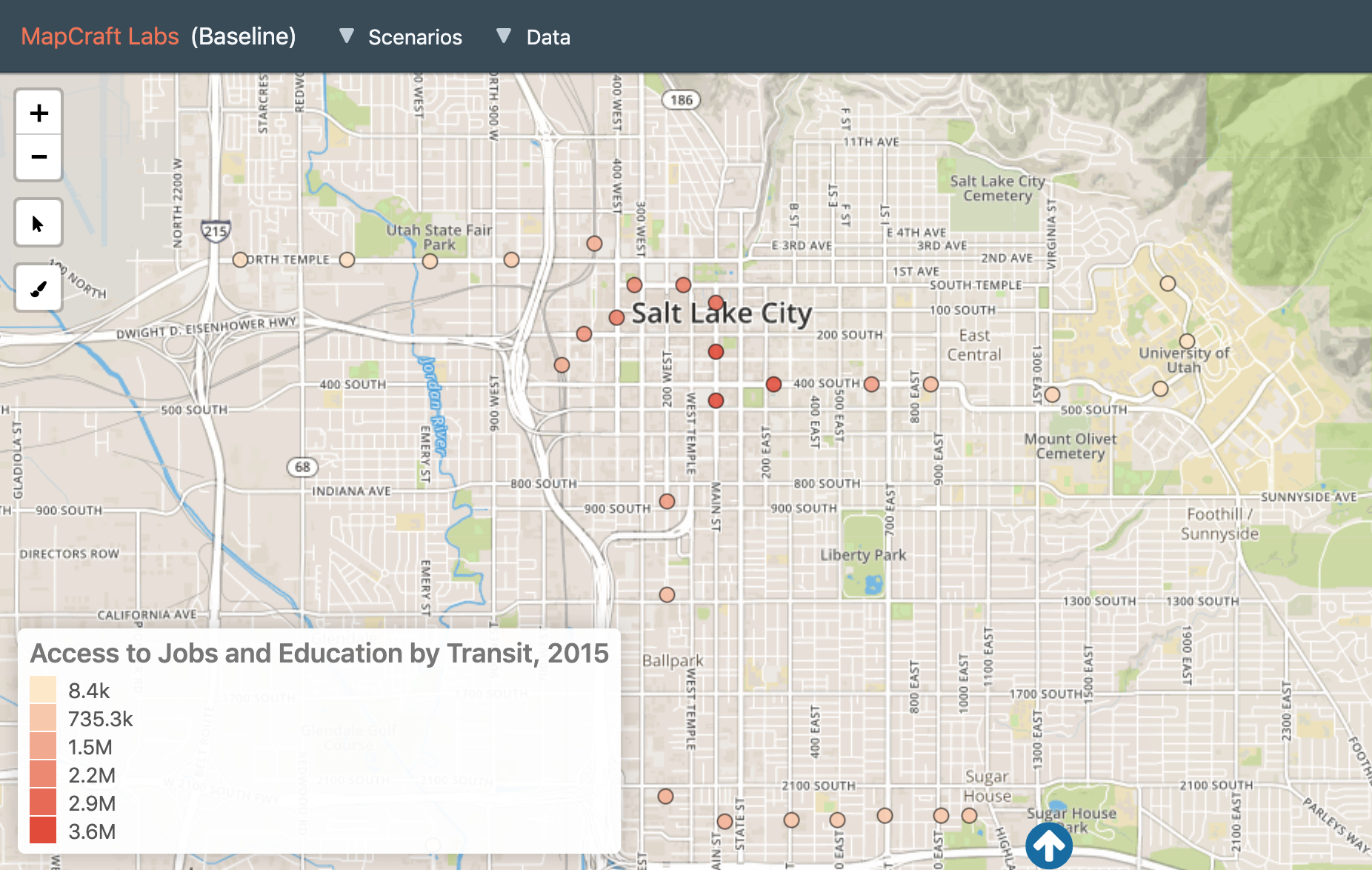Click the Route 68 highway shield
Image resolution: width=1372 pixels, height=870 pixels.
click(302, 467)
